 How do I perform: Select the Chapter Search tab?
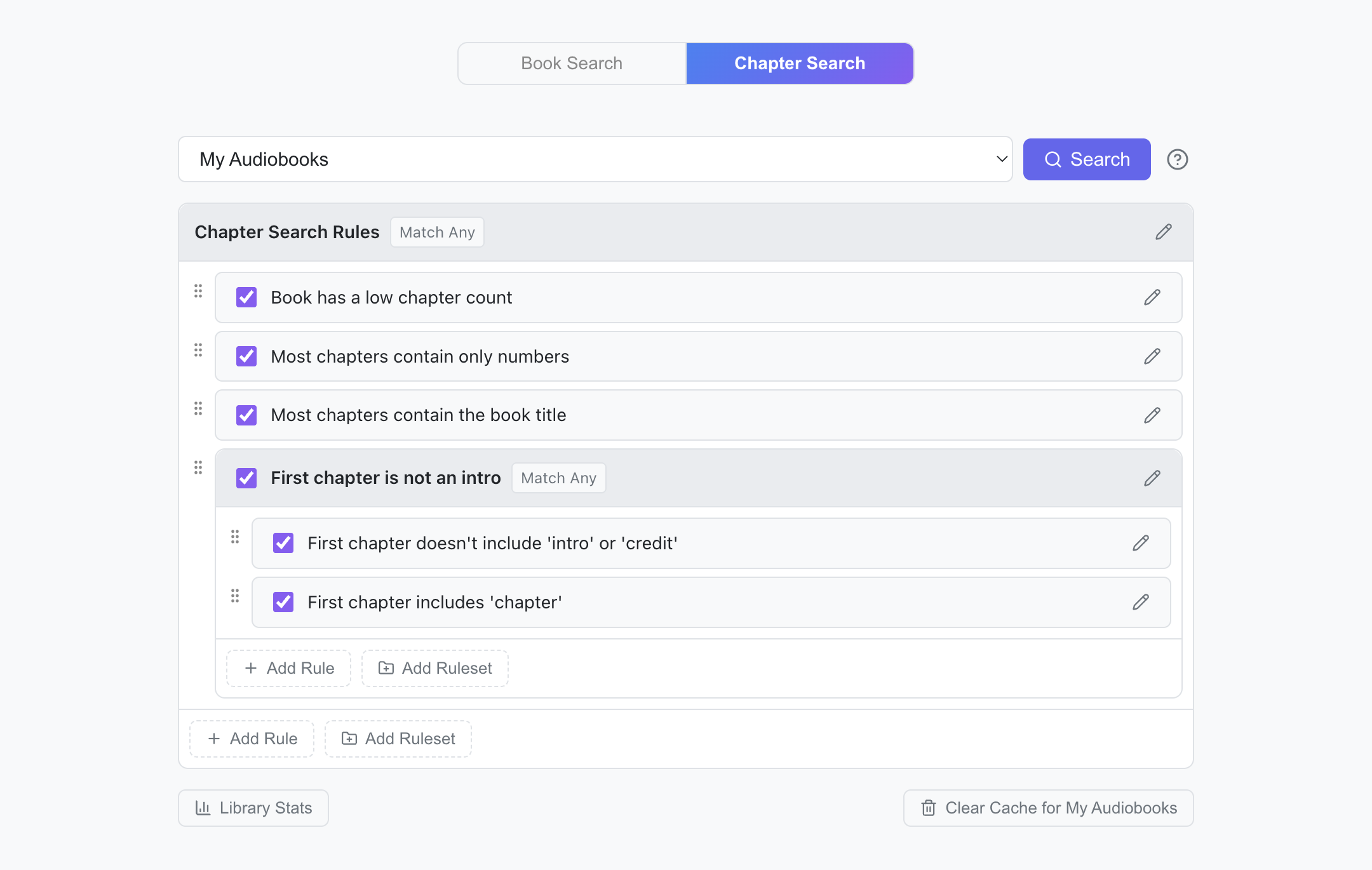(x=800, y=64)
